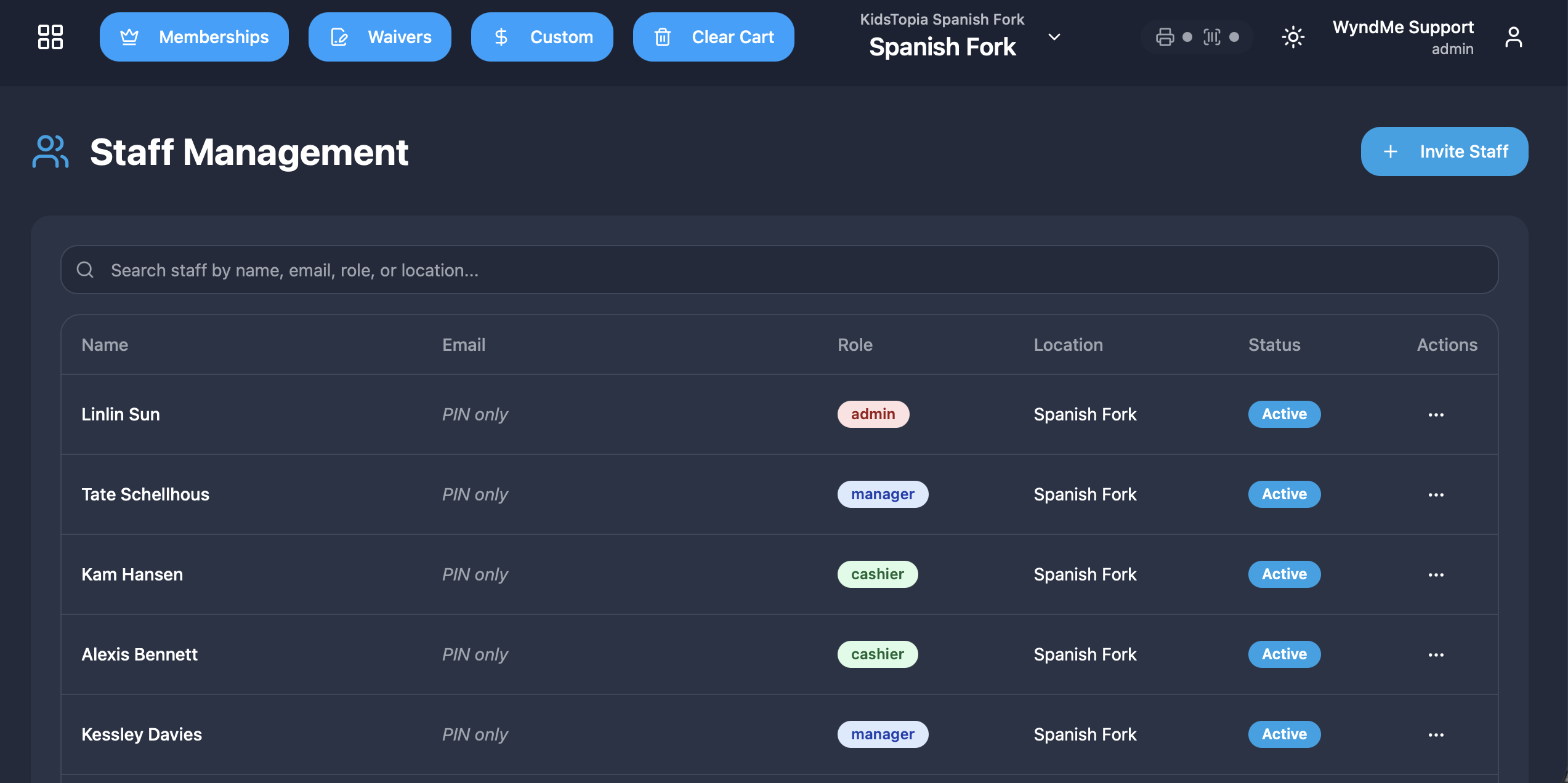
Task: Open the Memberships button
Action: tap(194, 37)
